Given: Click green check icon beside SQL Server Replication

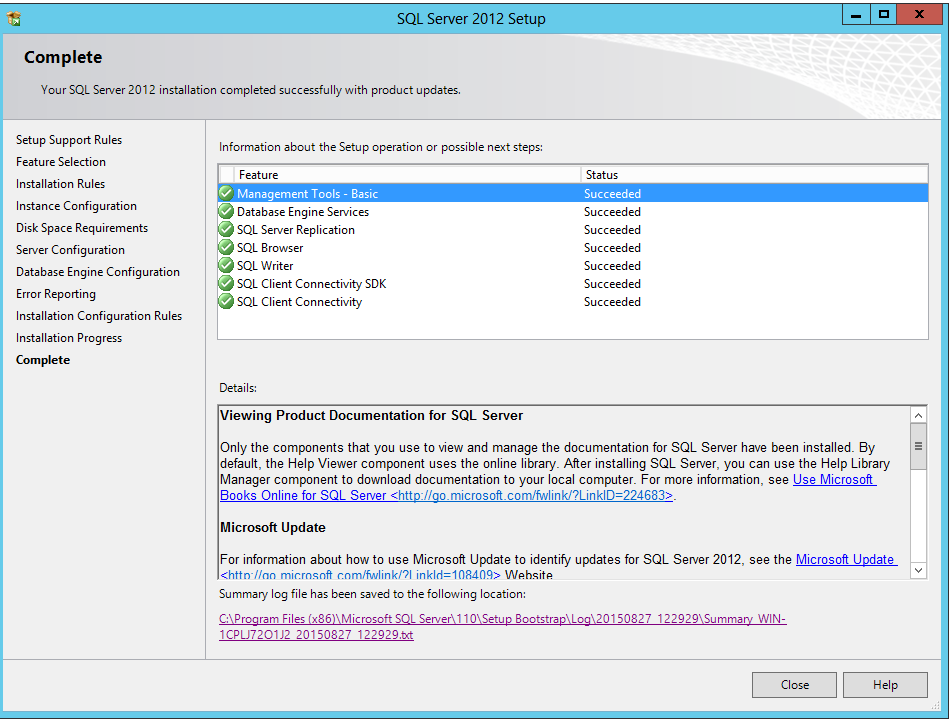Looking at the screenshot, I should (226, 230).
